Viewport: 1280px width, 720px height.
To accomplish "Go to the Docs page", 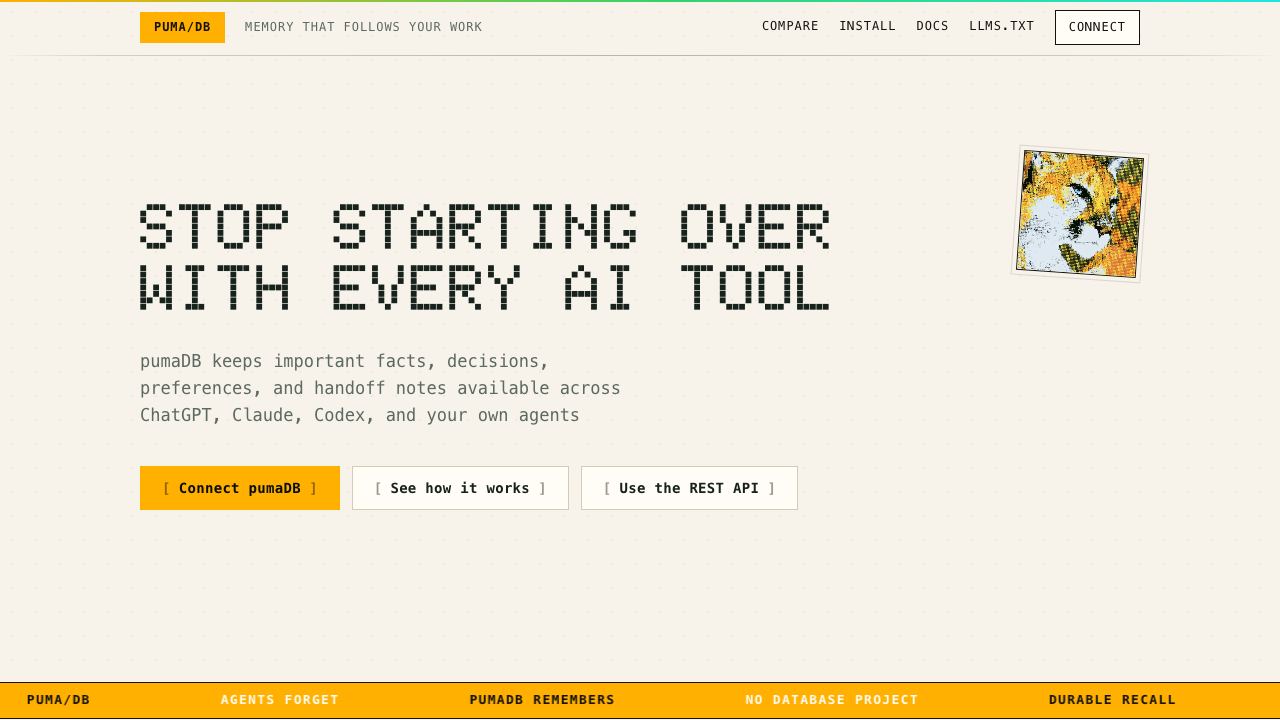I will click(932, 26).
